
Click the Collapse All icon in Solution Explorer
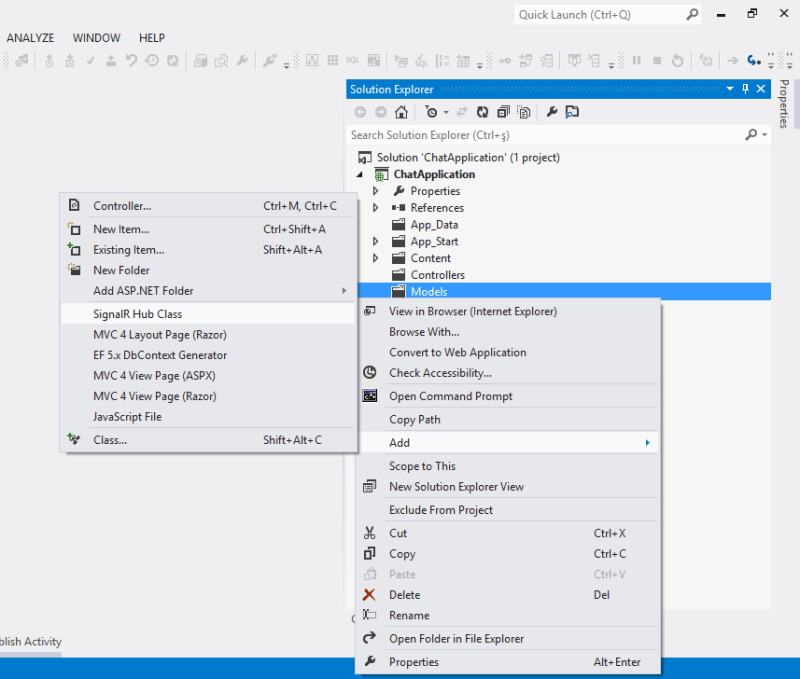503,111
